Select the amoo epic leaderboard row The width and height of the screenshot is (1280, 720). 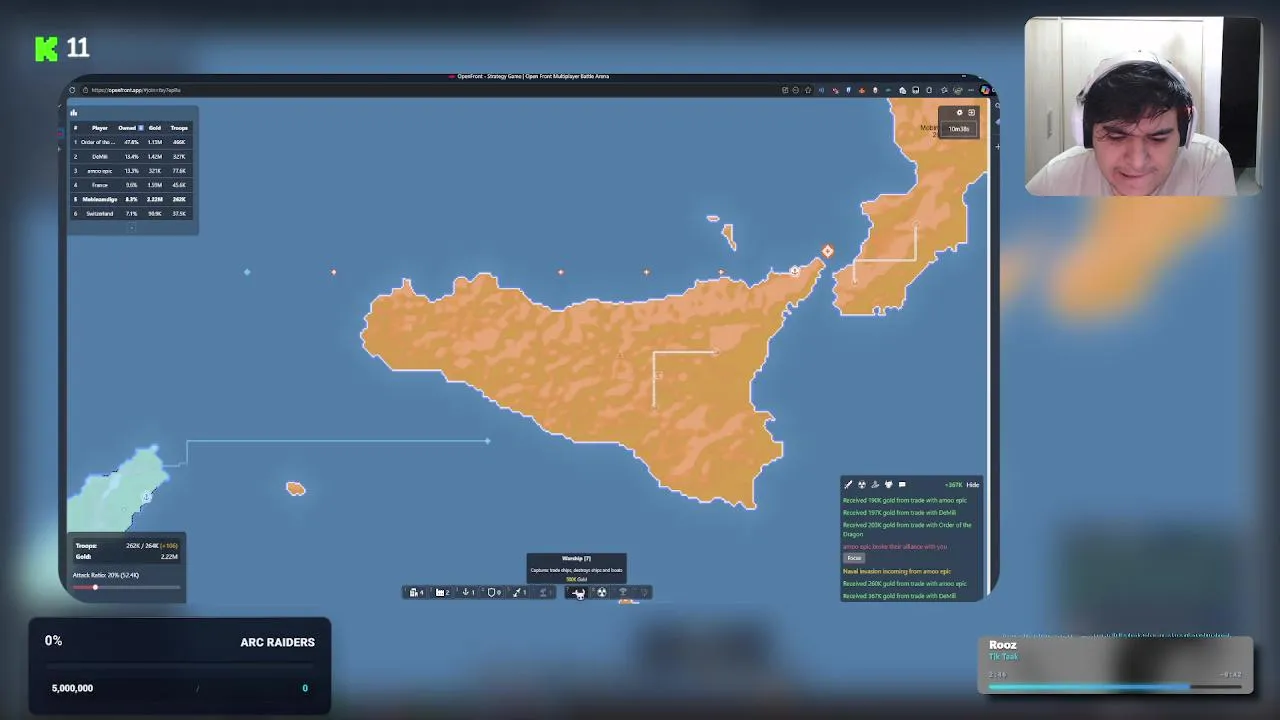click(x=130, y=171)
